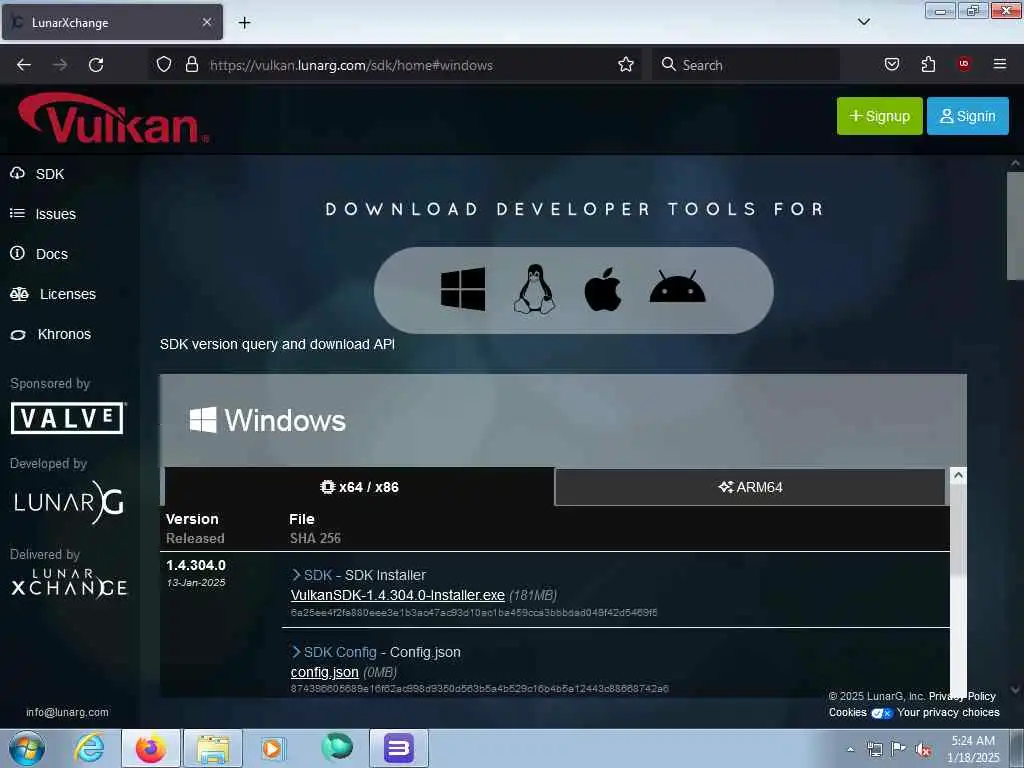Open Firefox from the taskbar
Viewport: 1024px width, 768px height.
[x=151, y=748]
